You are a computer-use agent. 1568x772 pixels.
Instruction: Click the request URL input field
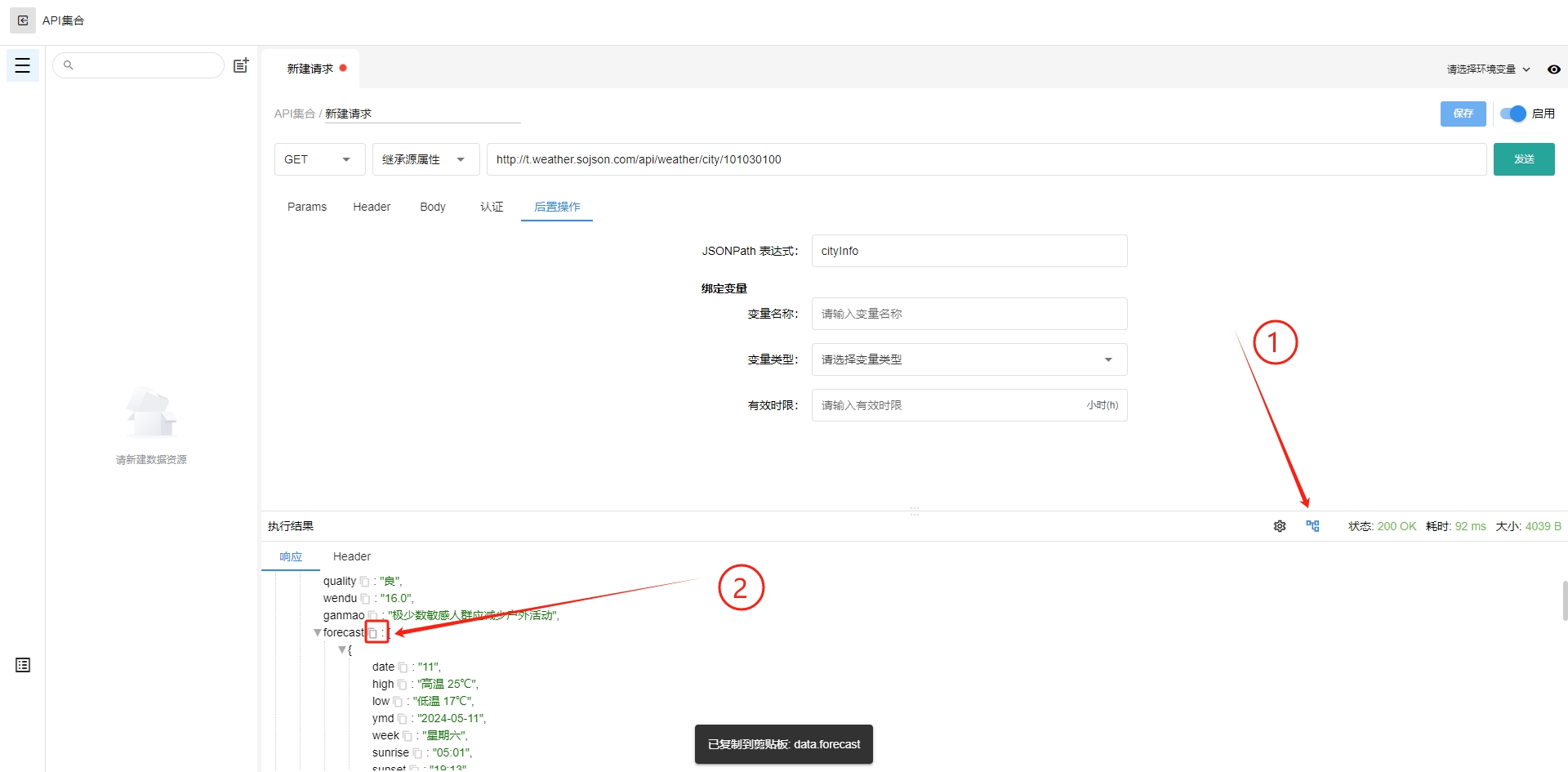(x=987, y=159)
